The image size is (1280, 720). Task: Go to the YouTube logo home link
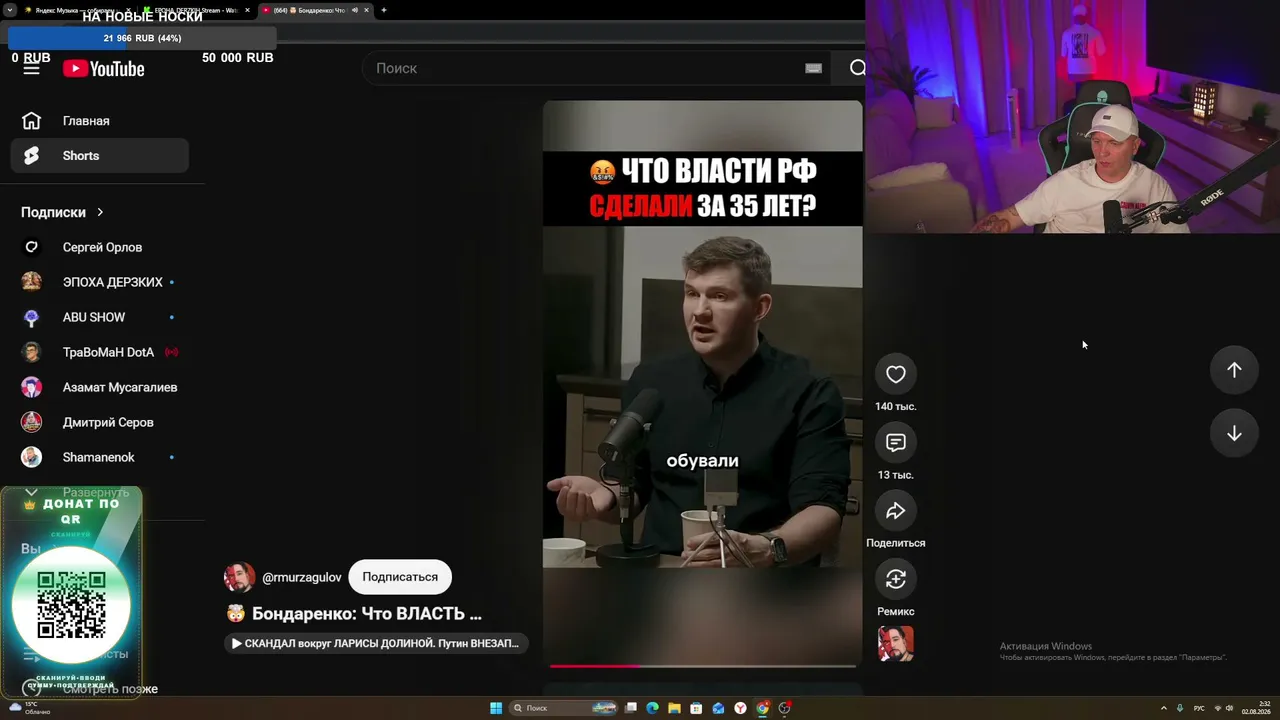coord(104,68)
